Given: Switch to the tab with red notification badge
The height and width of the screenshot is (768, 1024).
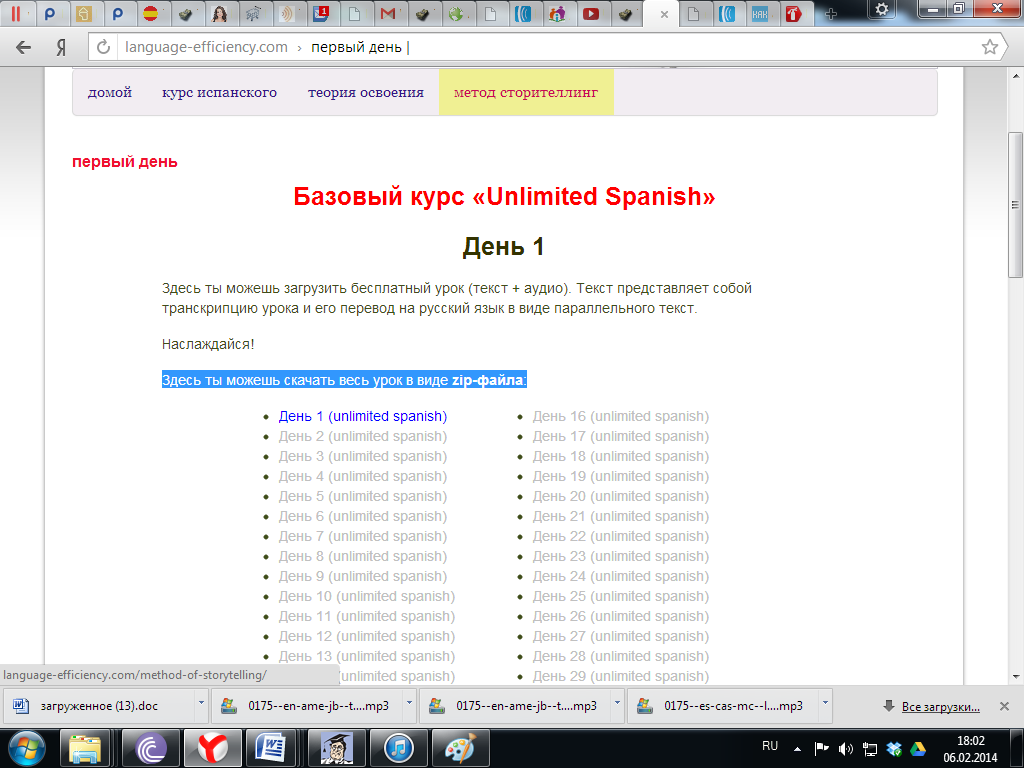Looking at the screenshot, I should point(321,13).
